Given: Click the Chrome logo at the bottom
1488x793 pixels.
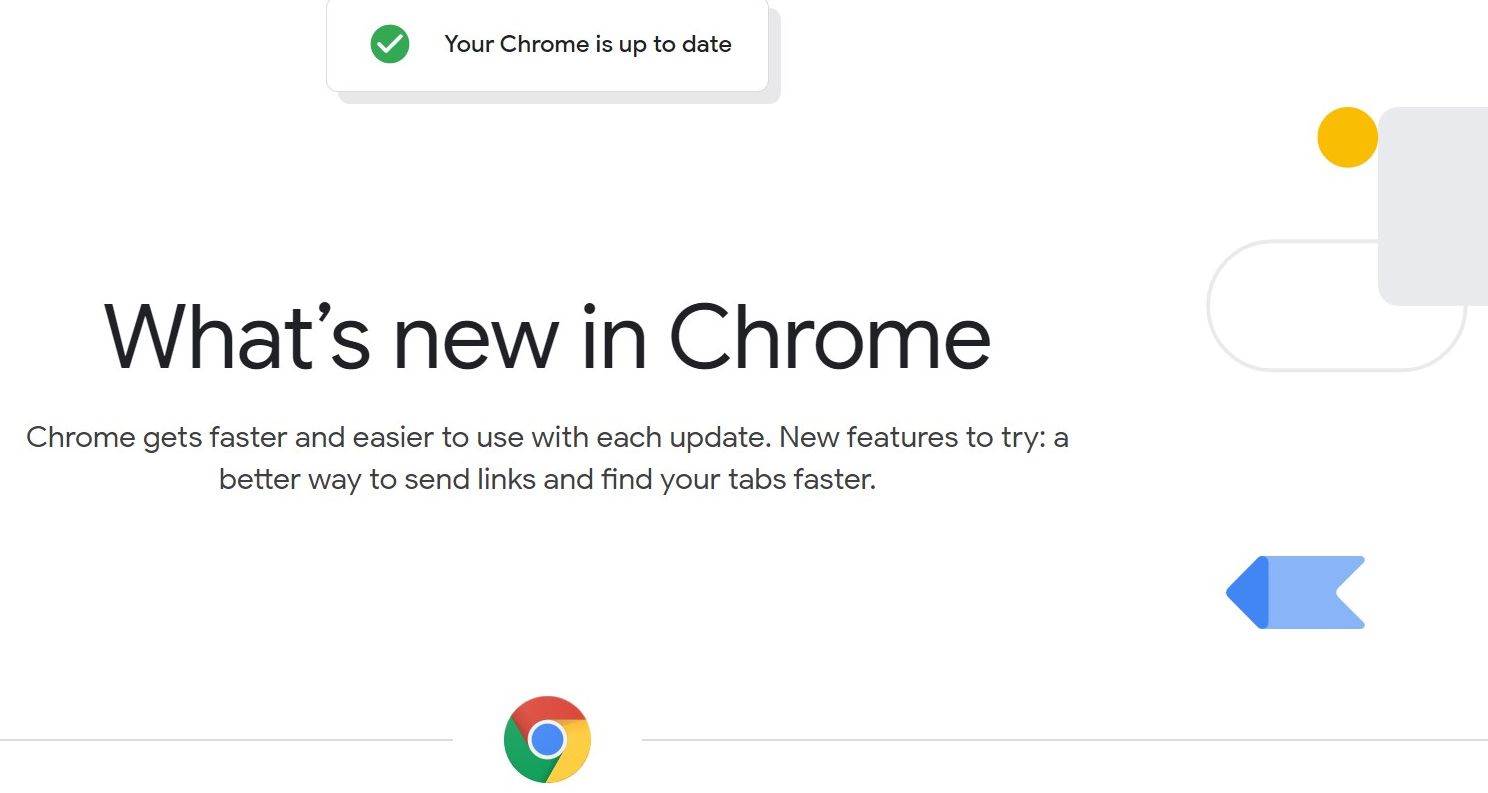Looking at the screenshot, I should (x=547, y=739).
